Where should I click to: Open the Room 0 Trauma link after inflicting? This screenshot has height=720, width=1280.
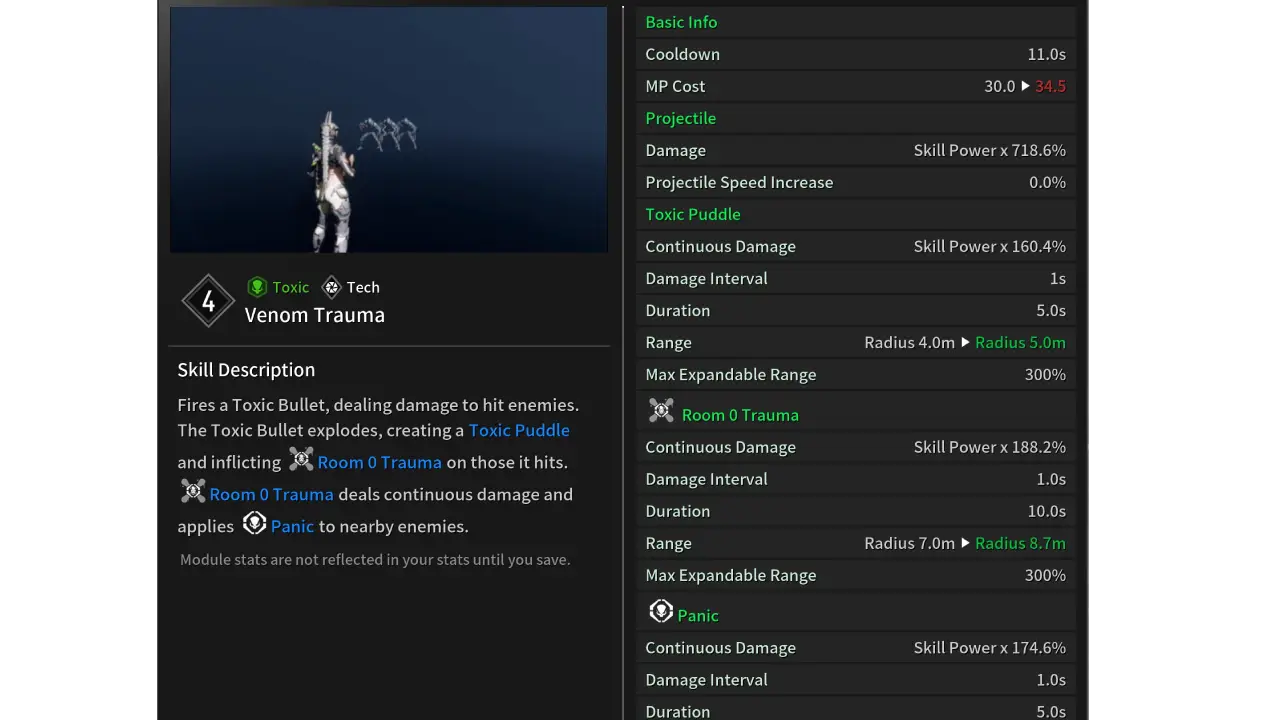click(380, 462)
